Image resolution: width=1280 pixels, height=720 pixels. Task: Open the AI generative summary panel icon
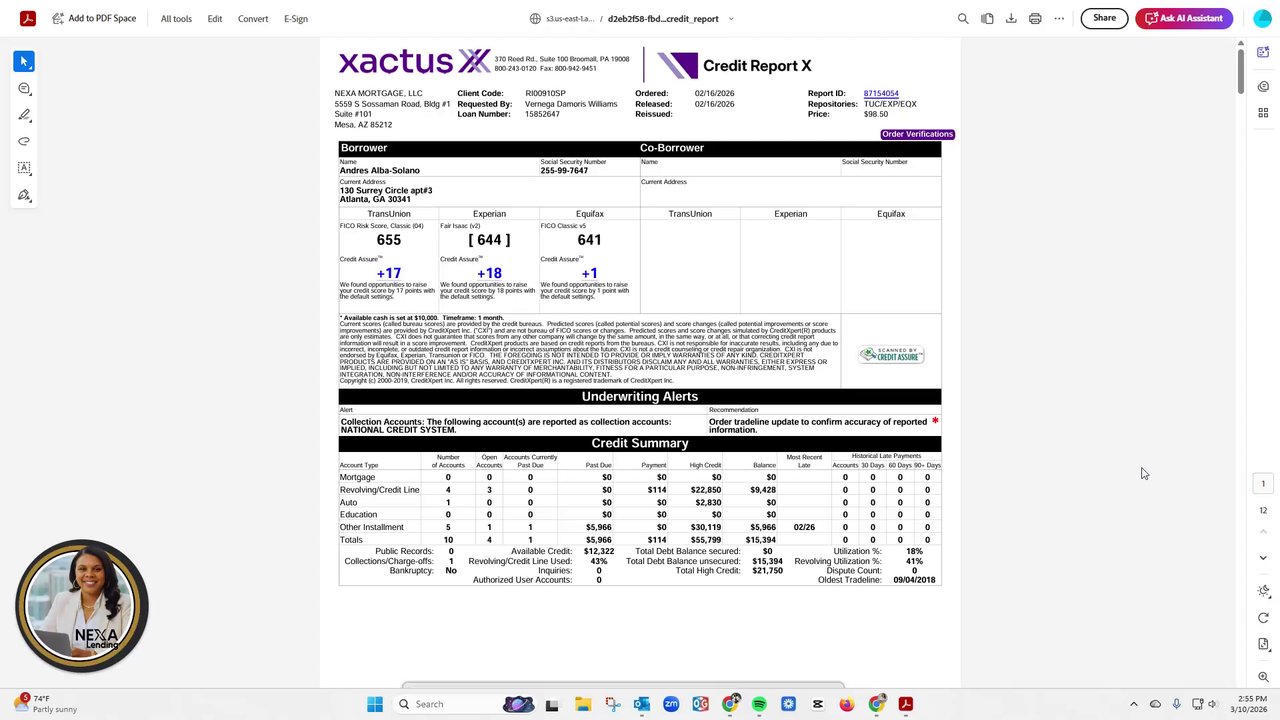coord(1263,52)
